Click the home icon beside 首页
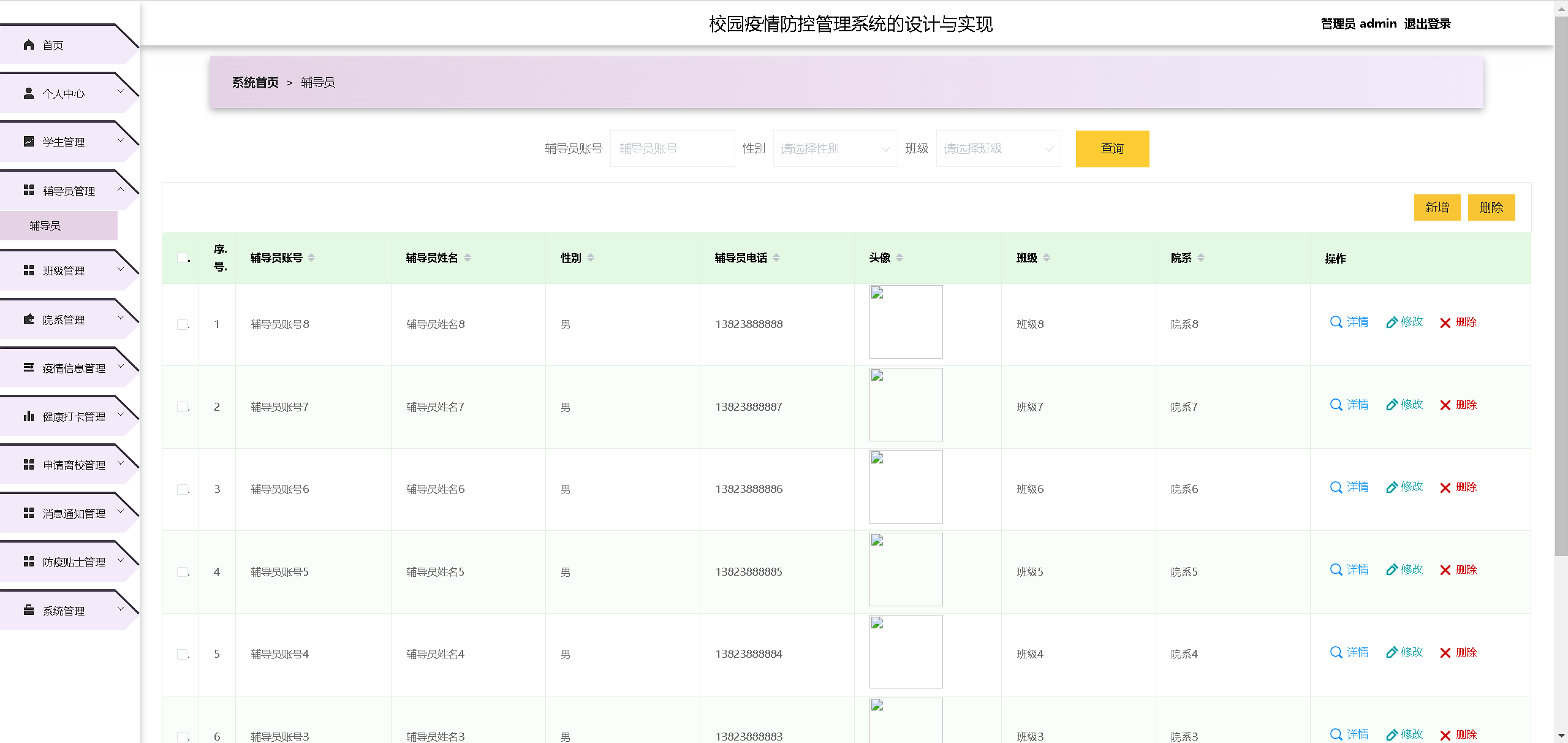1568x743 pixels. click(28, 45)
